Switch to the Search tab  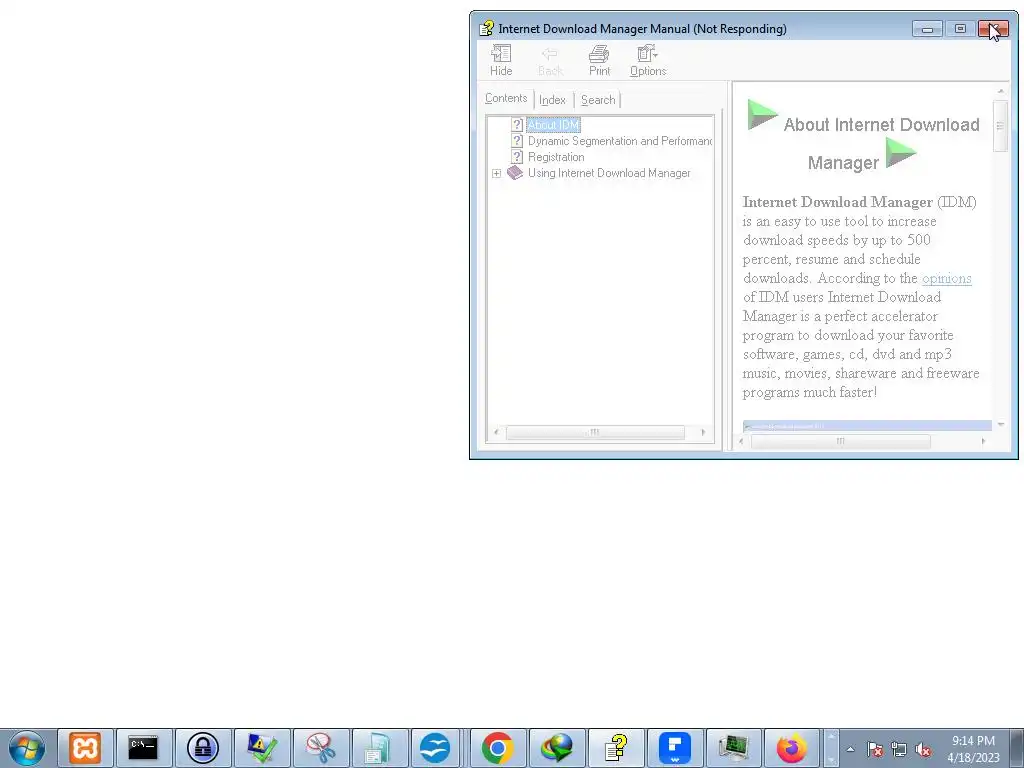pos(598,100)
